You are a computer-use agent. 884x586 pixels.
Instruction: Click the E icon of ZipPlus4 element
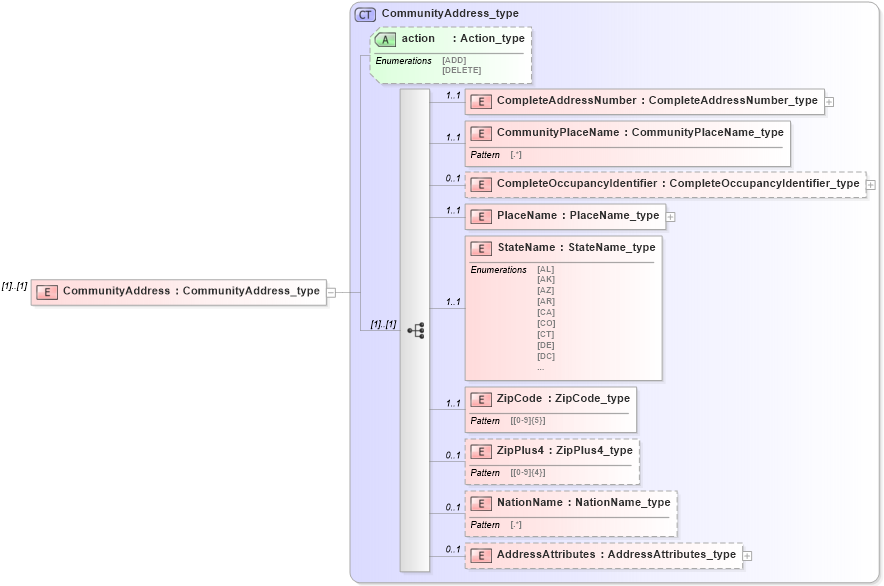click(x=479, y=450)
